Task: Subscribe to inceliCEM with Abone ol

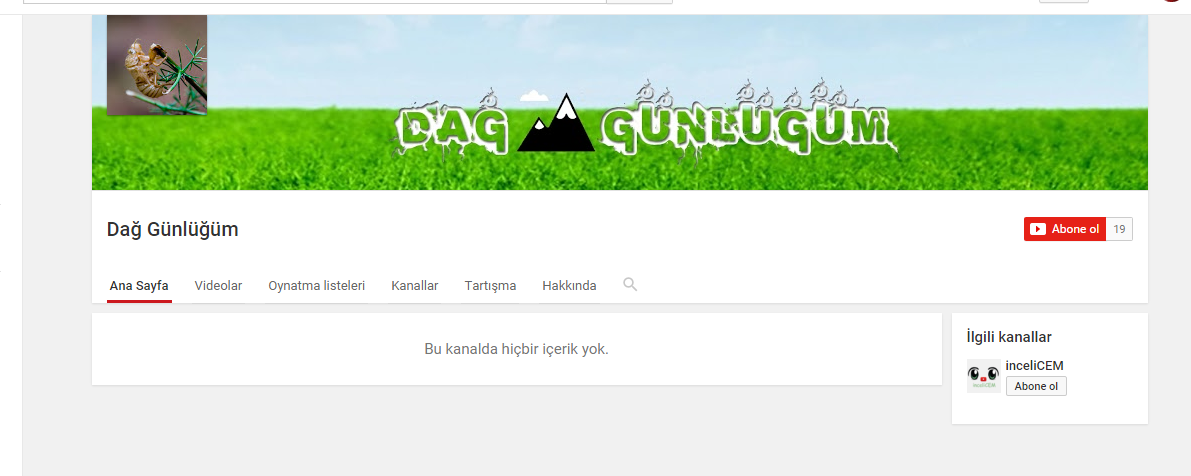Action: click(1036, 386)
